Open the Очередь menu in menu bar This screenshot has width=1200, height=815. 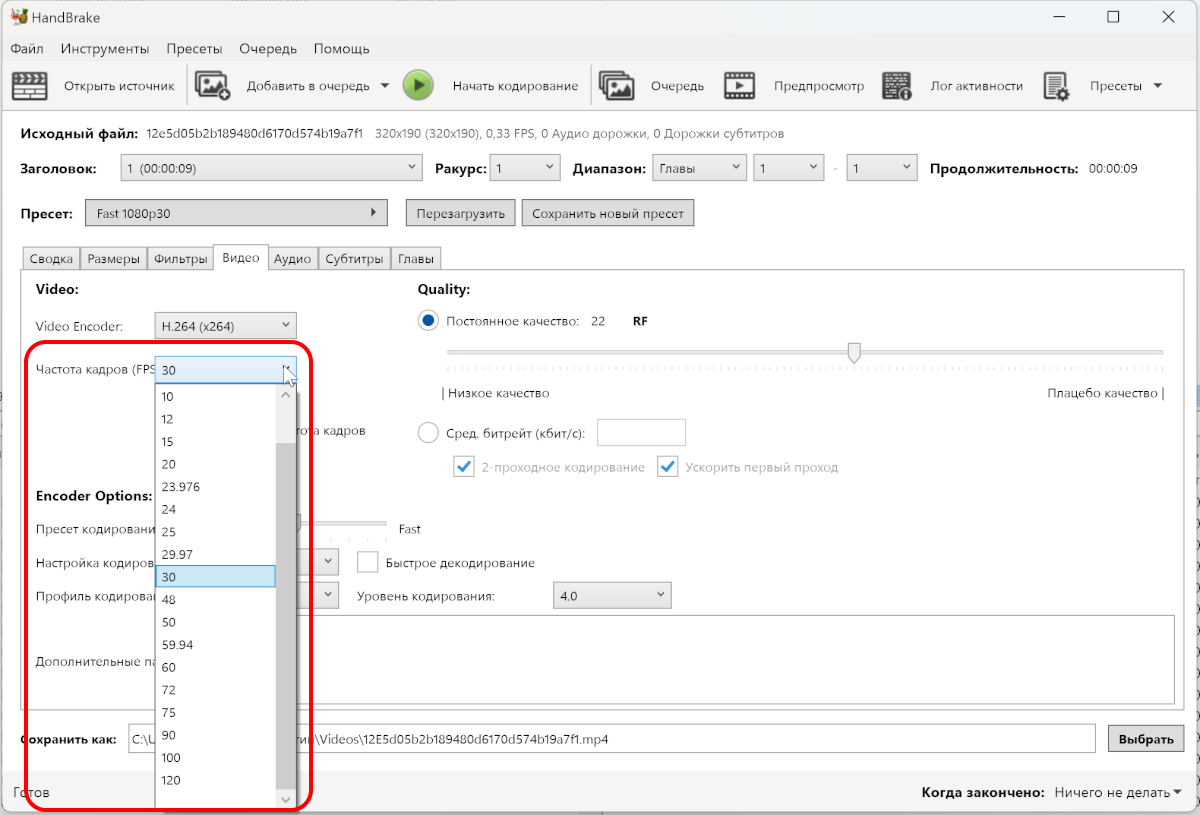point(268,48)
